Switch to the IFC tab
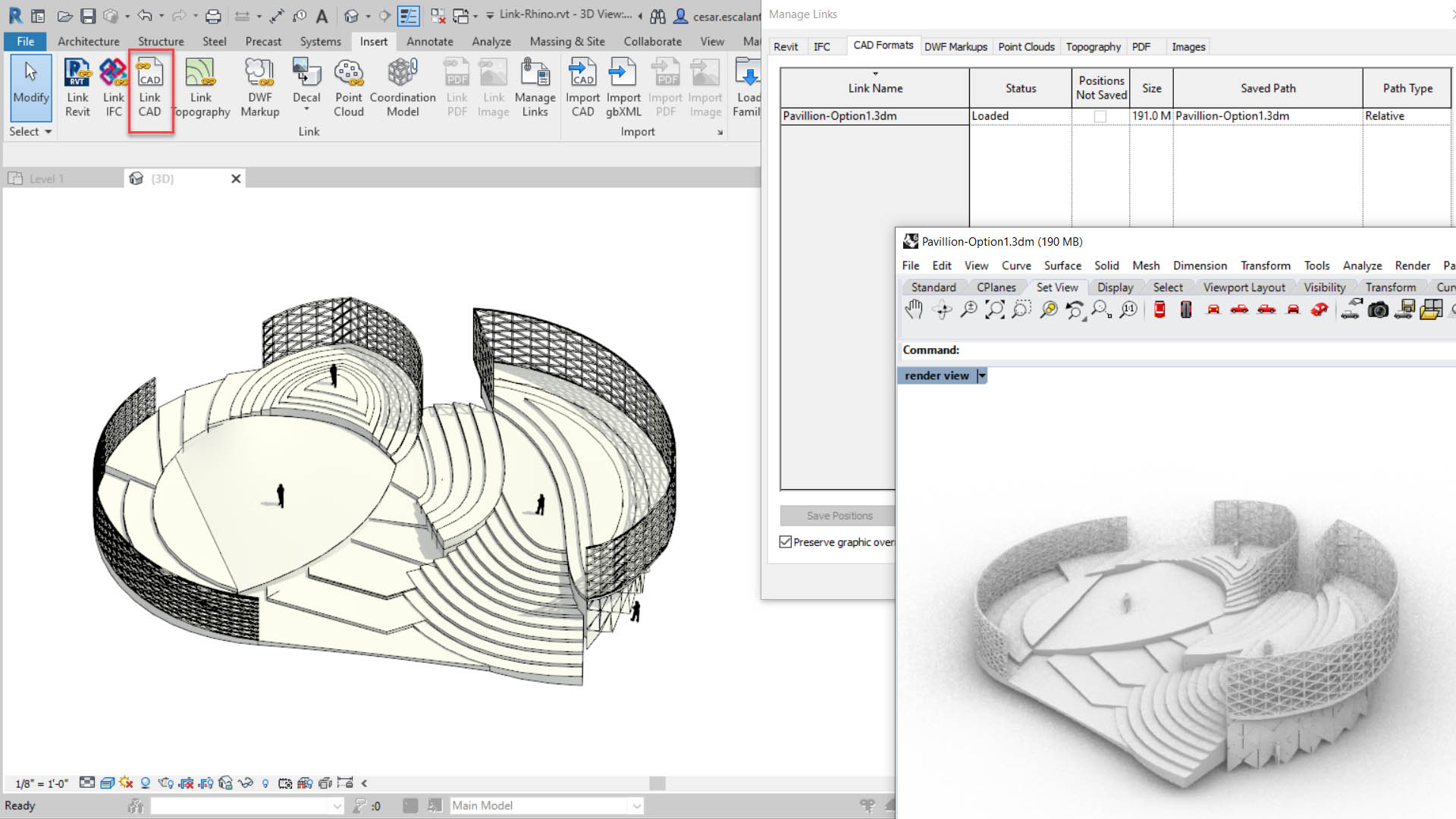Screen dimensions: 1456x819 tap(821, 46)
